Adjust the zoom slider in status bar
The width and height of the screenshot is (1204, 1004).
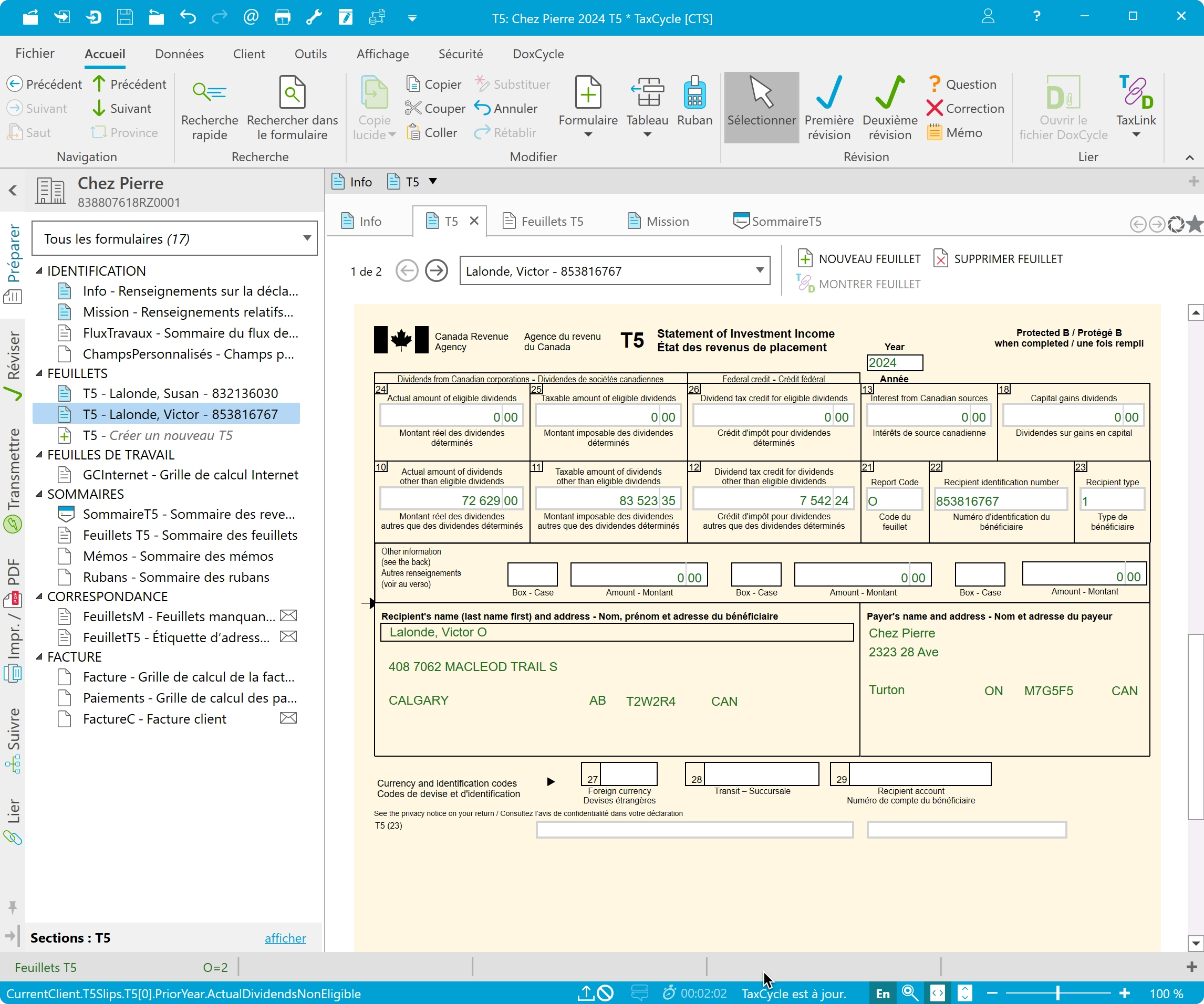[x=1058, y=993]
